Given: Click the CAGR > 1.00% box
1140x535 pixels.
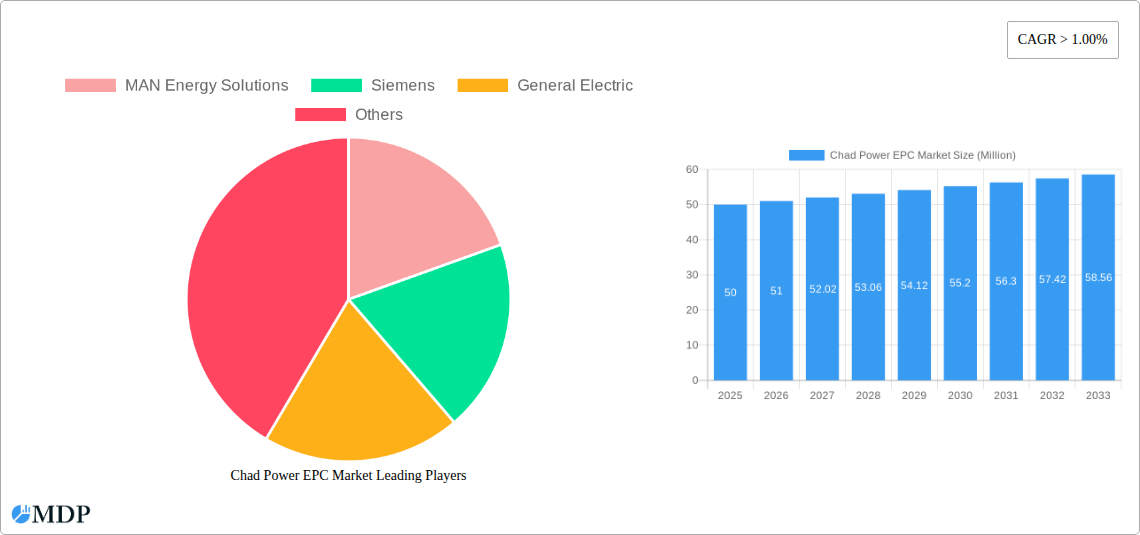Looking at the screenshot, I should tap(1062, 40).
